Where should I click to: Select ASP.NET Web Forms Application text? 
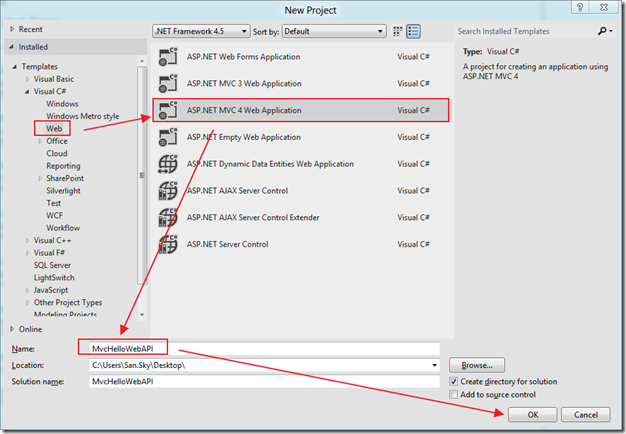click(244, 57)
